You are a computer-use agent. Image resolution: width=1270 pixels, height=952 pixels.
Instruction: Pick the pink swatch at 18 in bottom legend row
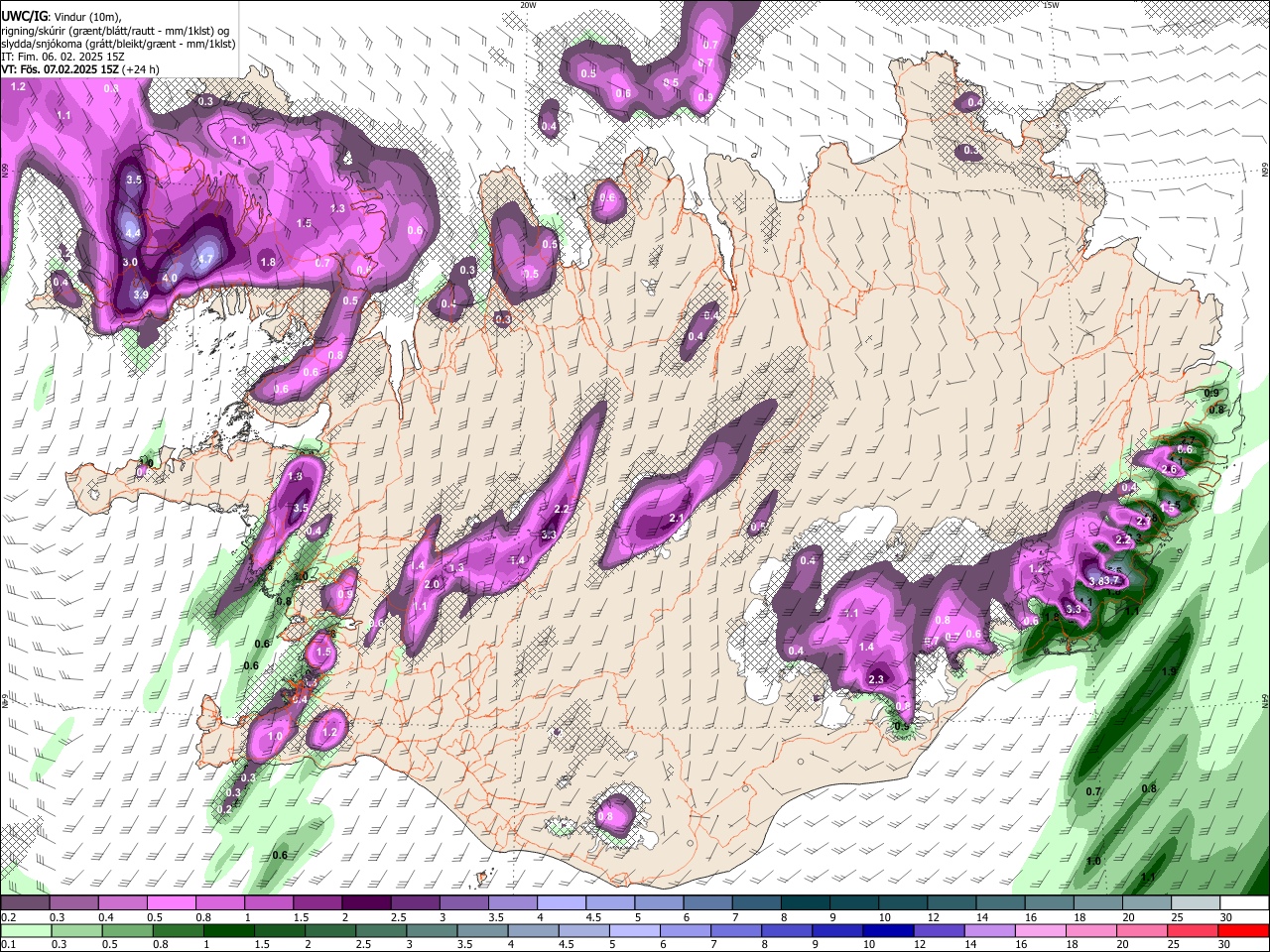click(1091, 931)
